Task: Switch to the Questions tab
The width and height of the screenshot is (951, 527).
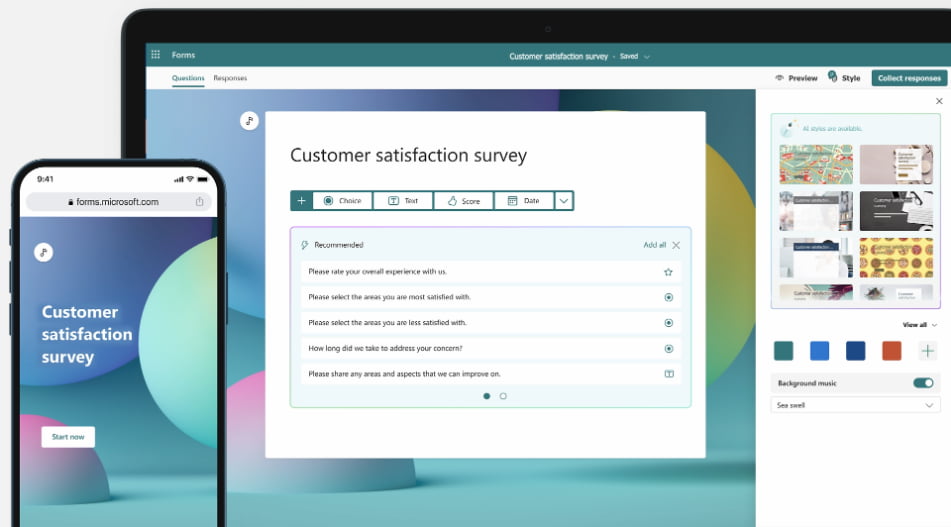Action: click(x=188, y=78)
